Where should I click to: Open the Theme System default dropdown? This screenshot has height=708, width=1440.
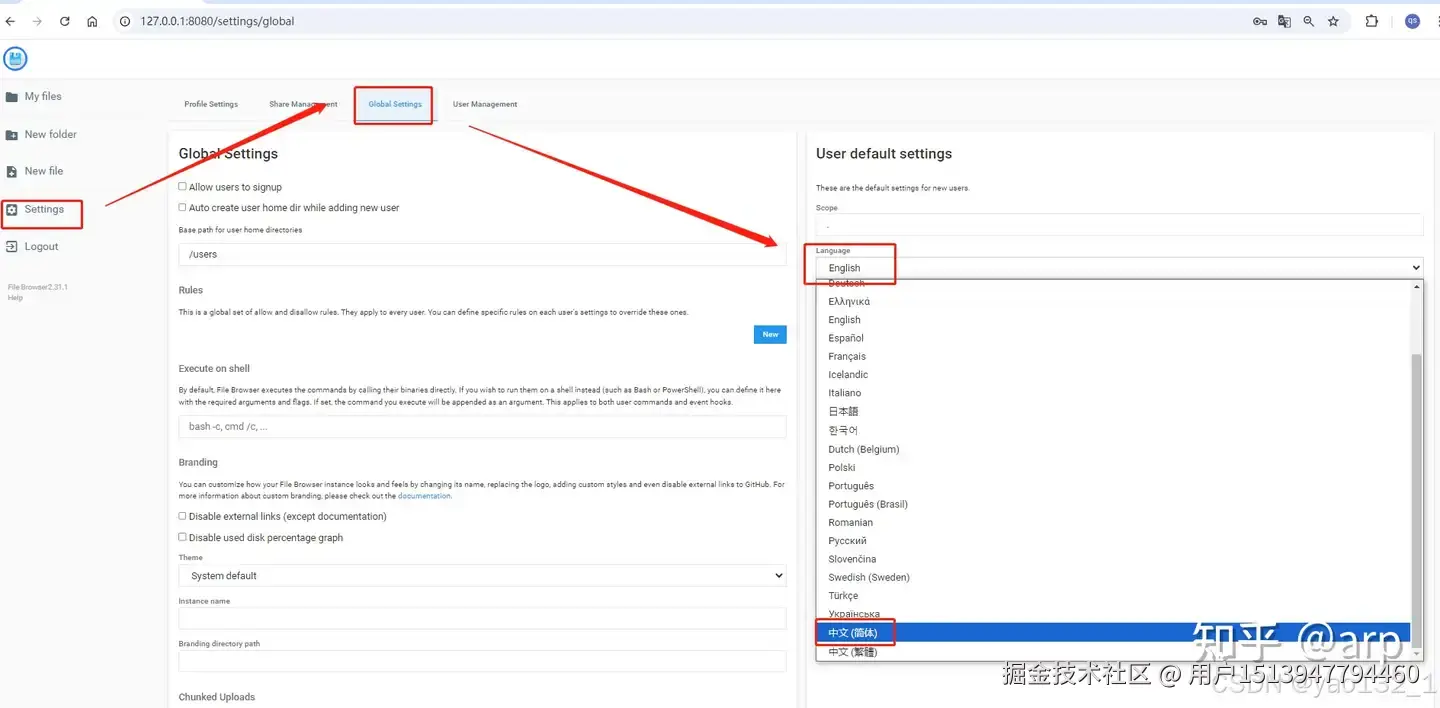pos(482,576)
